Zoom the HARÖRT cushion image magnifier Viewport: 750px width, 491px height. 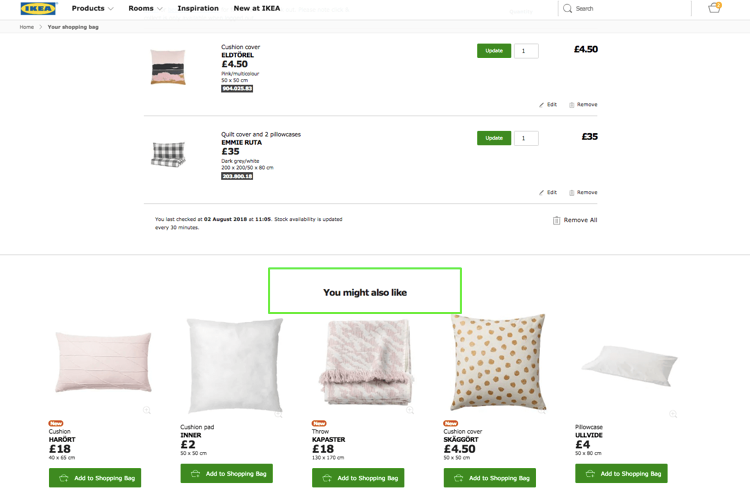tap(147, 410)
